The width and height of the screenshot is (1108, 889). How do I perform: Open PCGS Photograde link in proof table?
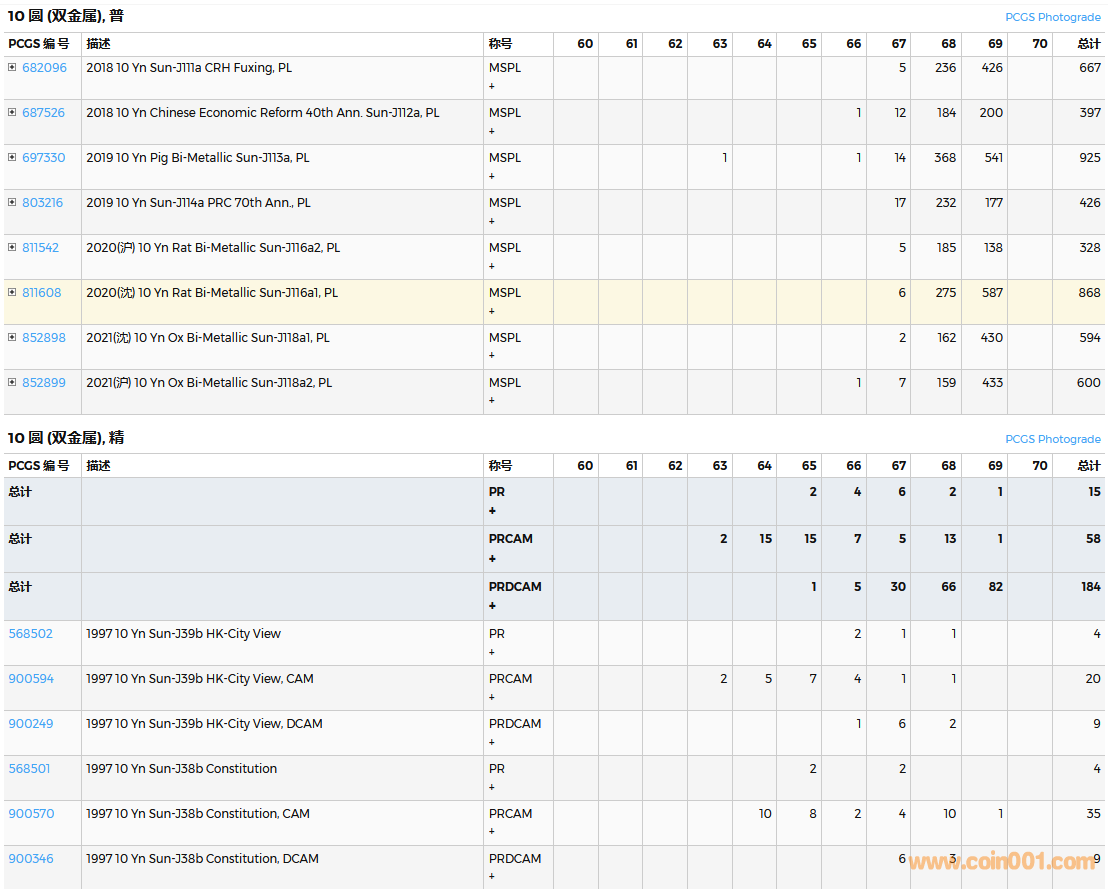[1052, 440]
